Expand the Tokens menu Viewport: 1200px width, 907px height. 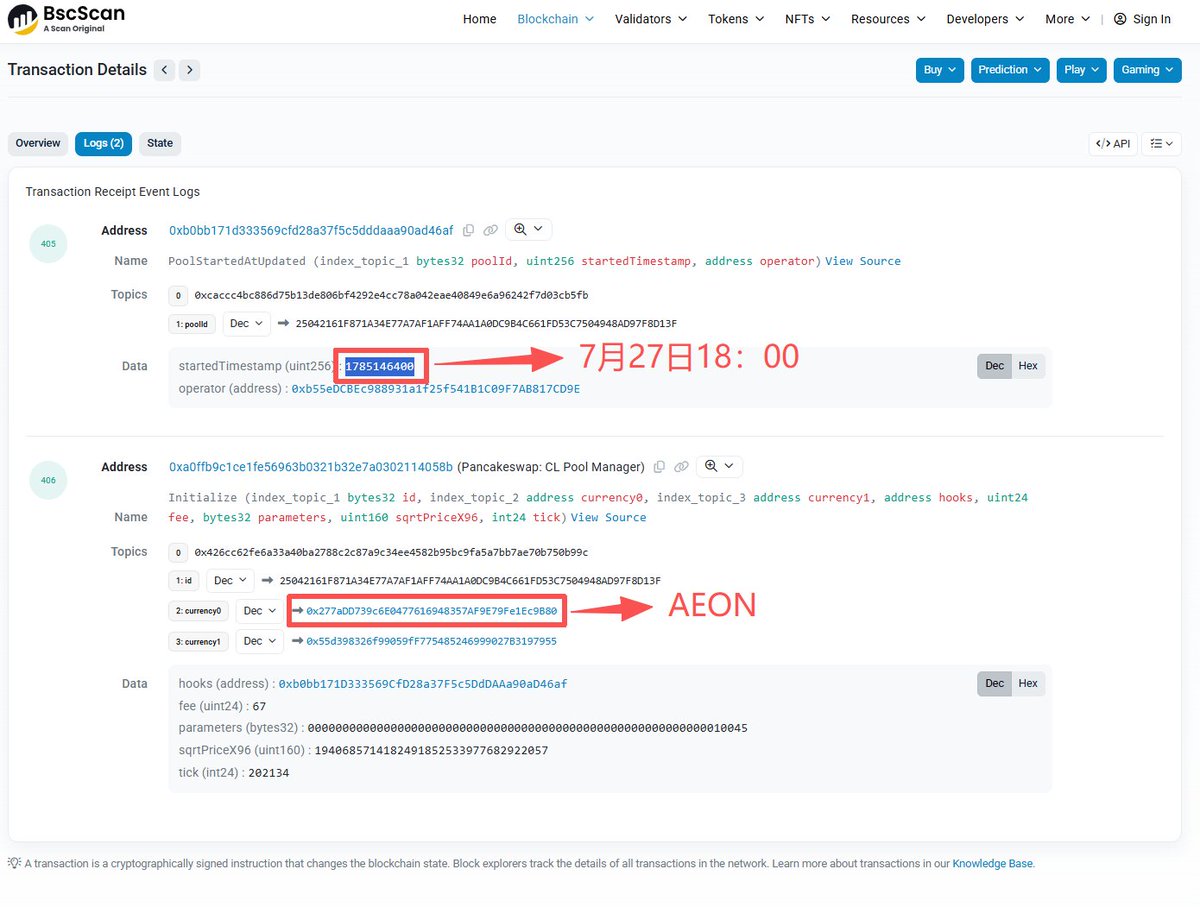click(736, 19)
